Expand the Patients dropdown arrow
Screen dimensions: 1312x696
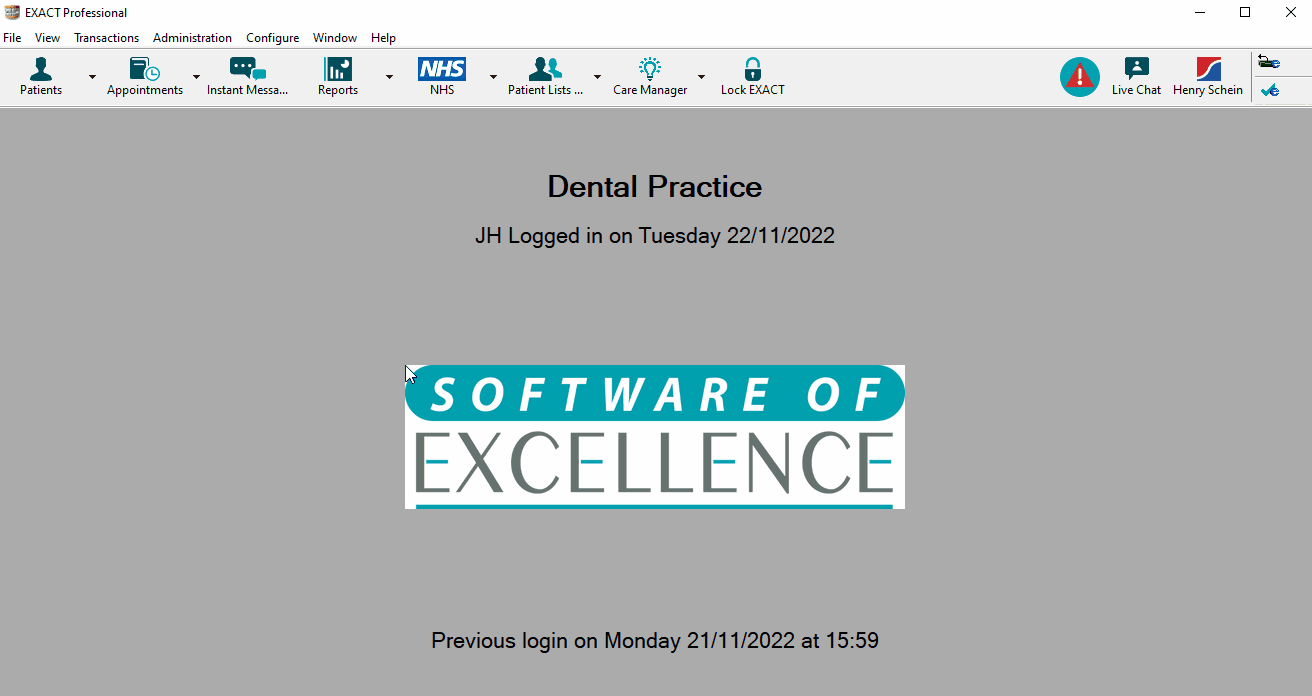coord(92,77)
